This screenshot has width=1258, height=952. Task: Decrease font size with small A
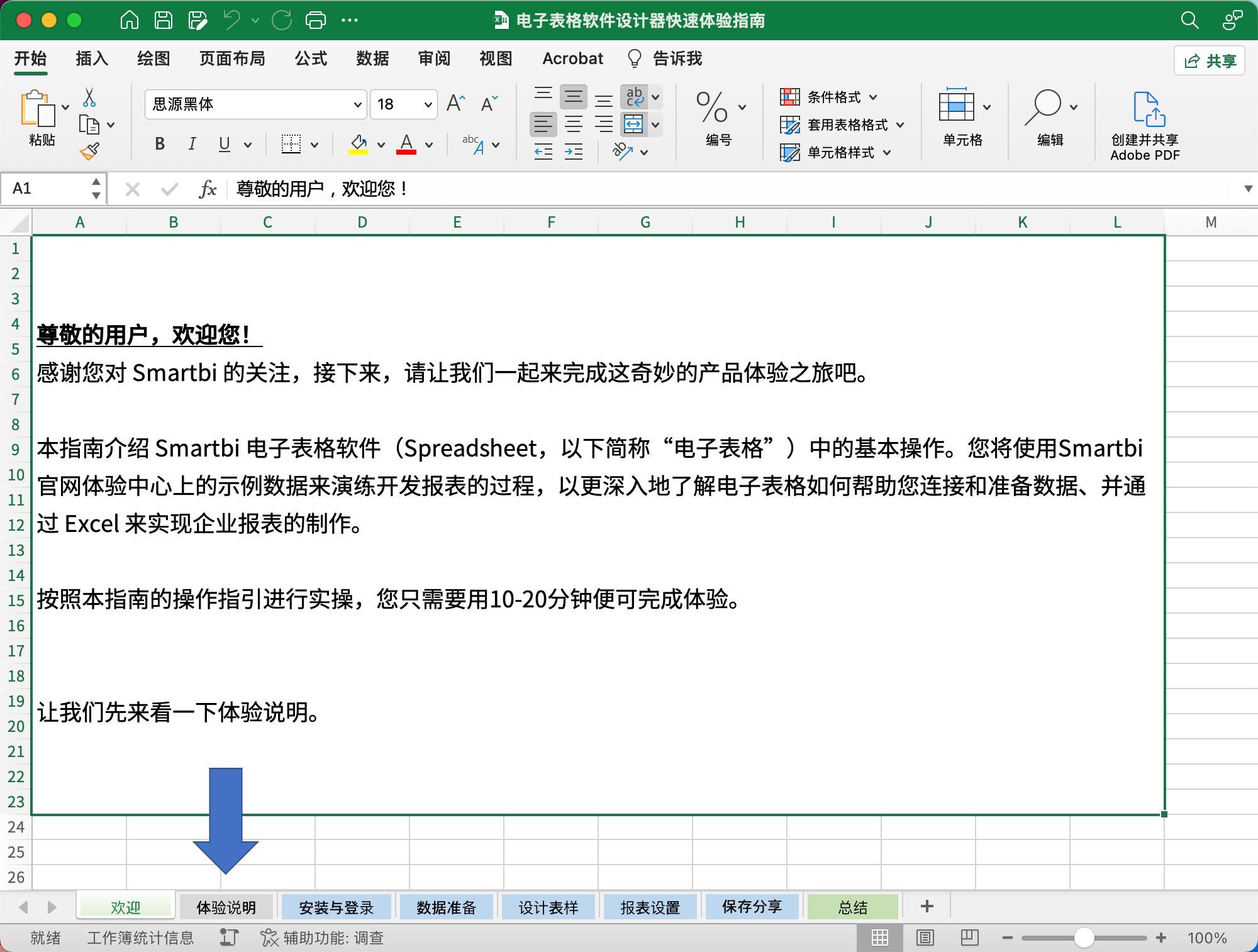(x=489, y=103)
